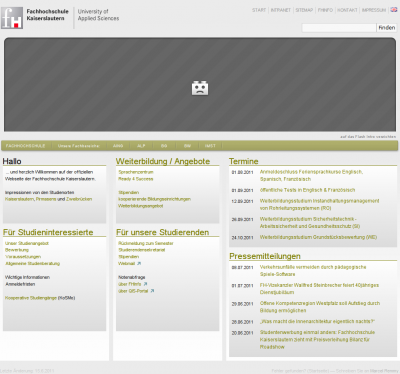
Task: Open the Unser Studienangebot link
Action: click(27, 243)
